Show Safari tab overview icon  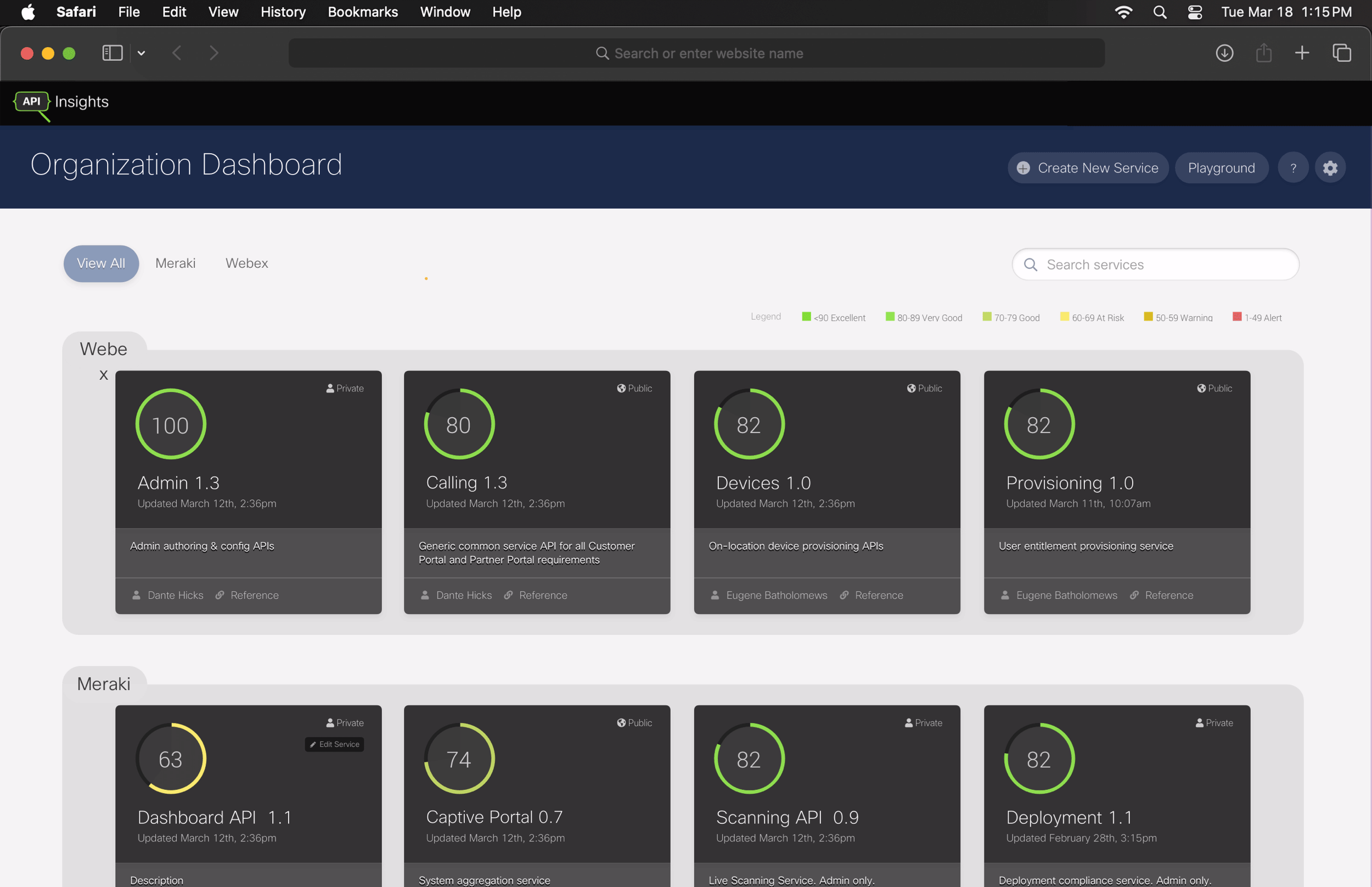[1341, 53]
